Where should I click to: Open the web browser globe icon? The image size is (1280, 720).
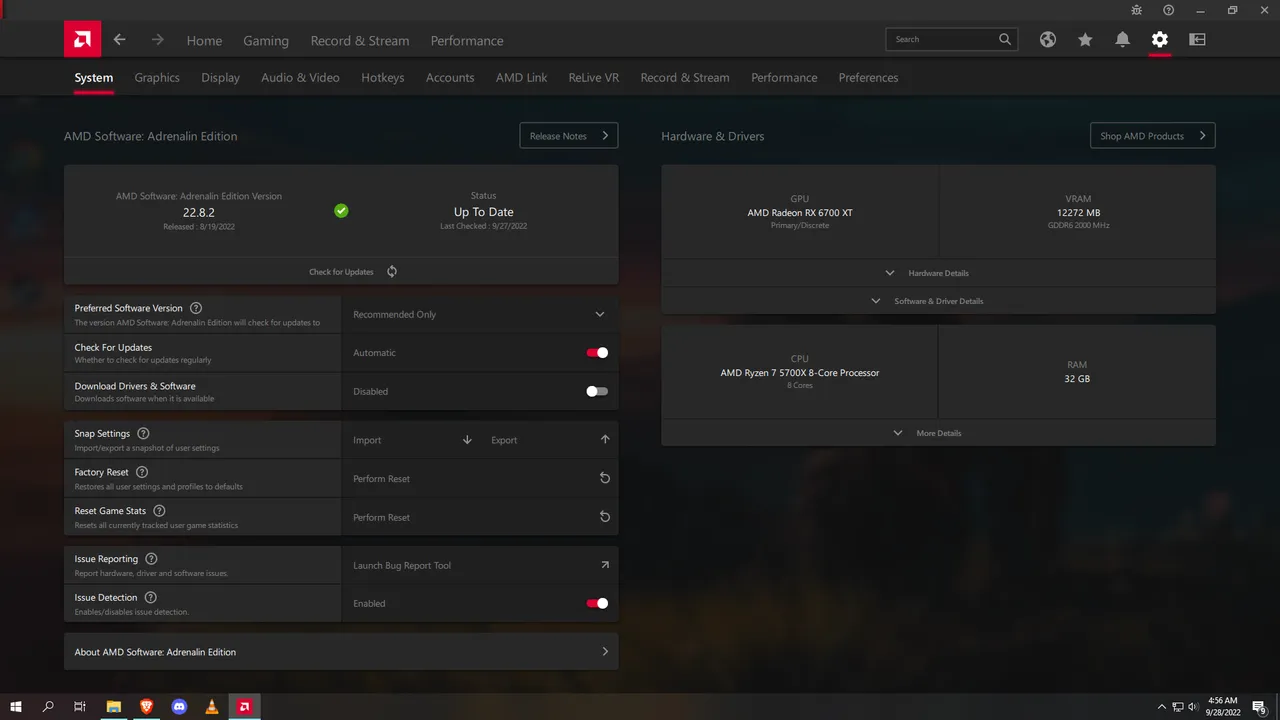[x=1048, y=40]
